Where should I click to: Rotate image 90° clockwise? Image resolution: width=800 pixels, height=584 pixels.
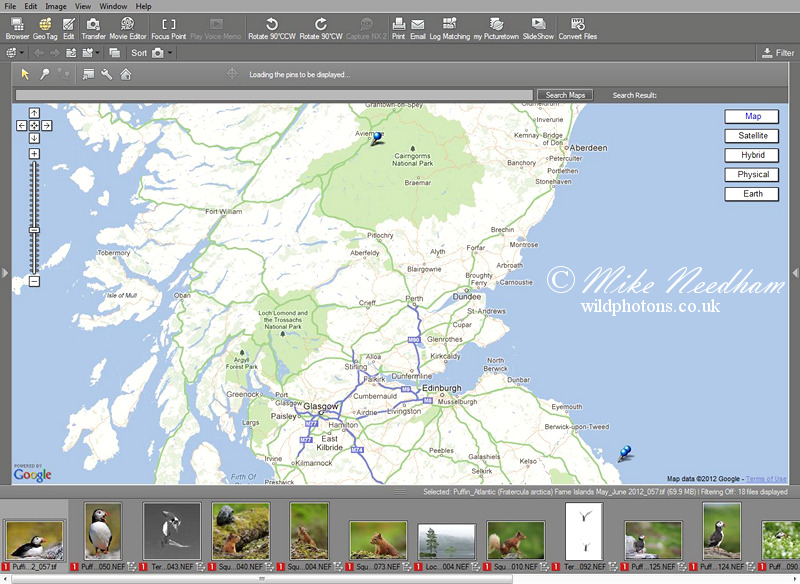coord(321,29)
